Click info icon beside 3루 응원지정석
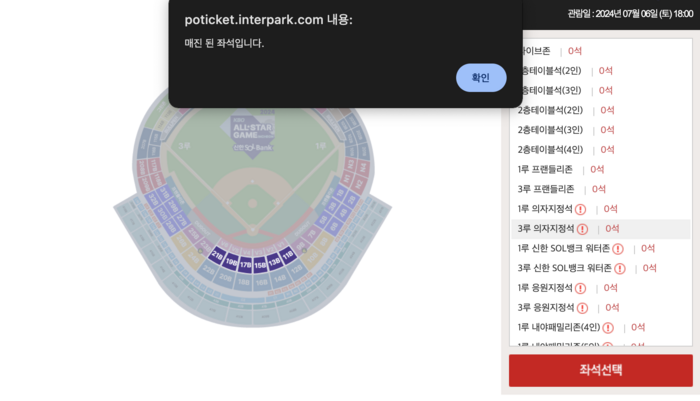Image resolution: width=700 pixels, height=401 pixels. click(x=582, y=308)
